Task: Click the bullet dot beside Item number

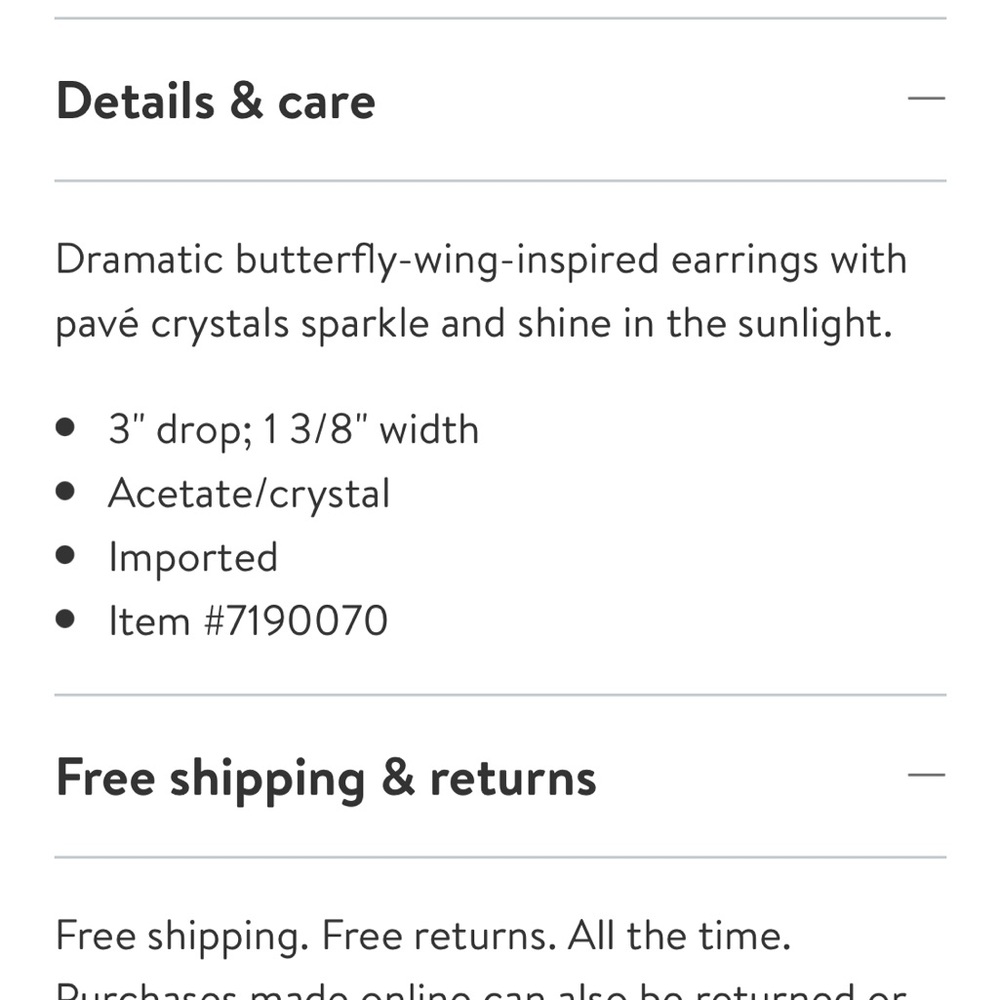Action: (65, 619)
